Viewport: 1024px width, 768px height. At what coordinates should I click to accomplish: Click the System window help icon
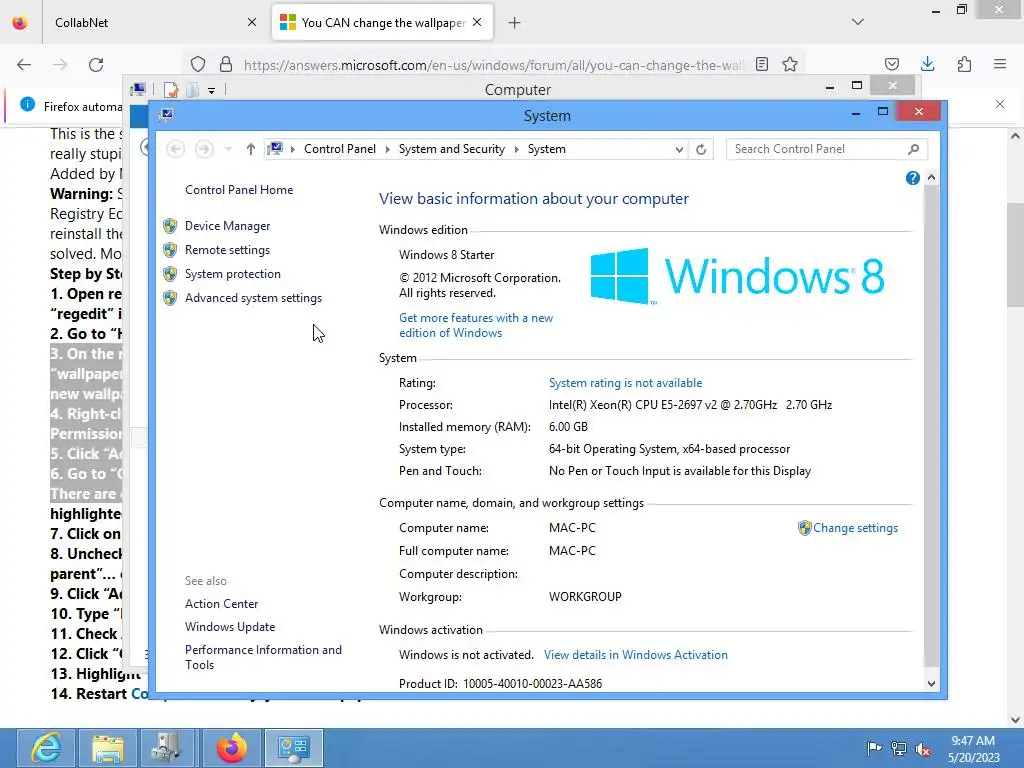pos(912,178)
